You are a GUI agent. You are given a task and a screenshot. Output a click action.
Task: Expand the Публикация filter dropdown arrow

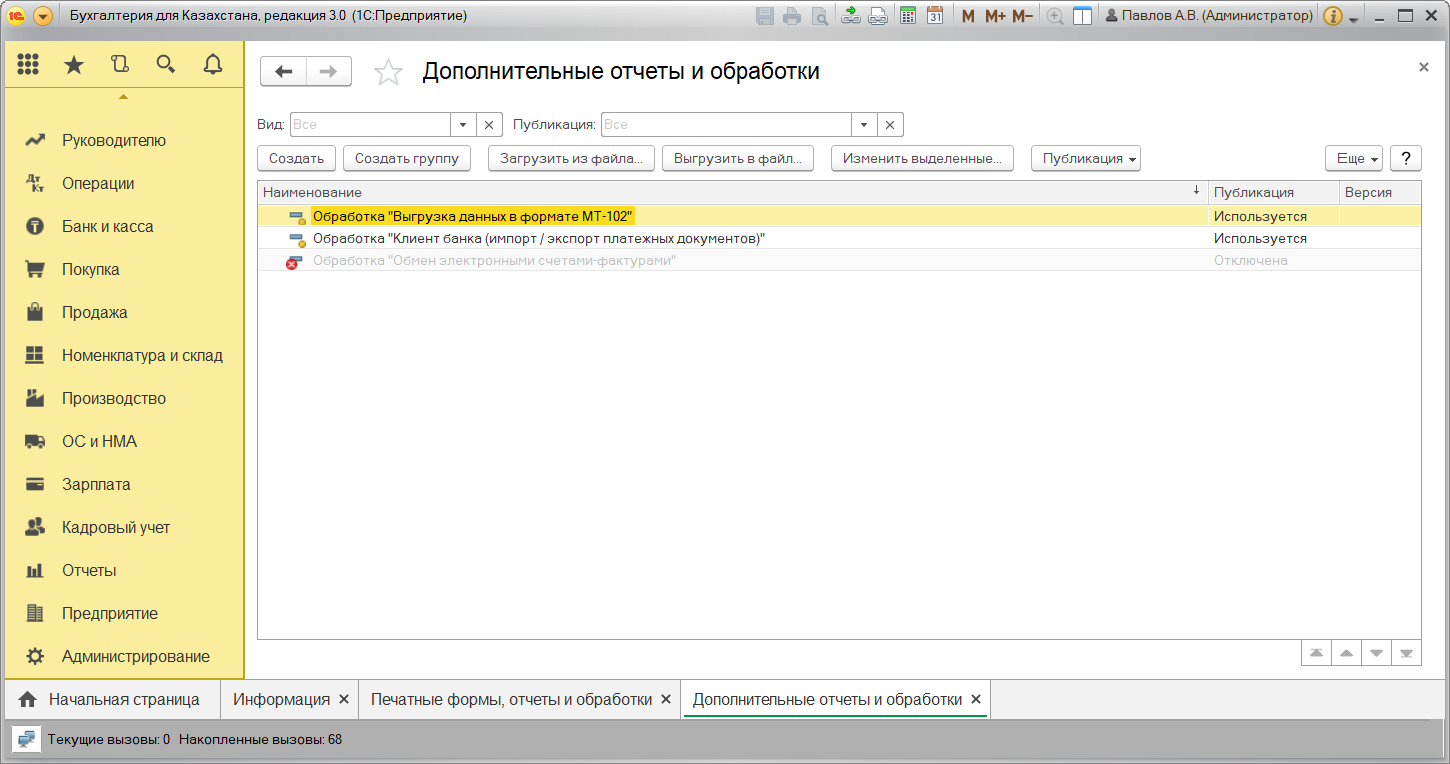(x=865, y=125)
